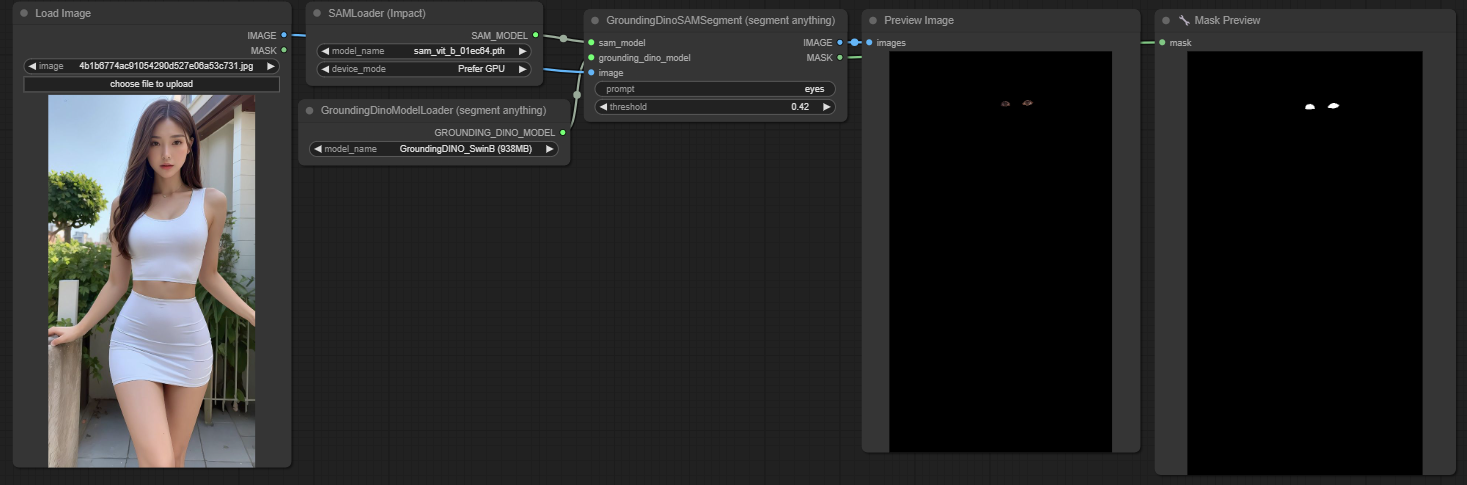This screenshot has width=1467, height=485.
Task: Open sam_vit_b_01ec64.pth model dropdown
Action: point(424,51)
